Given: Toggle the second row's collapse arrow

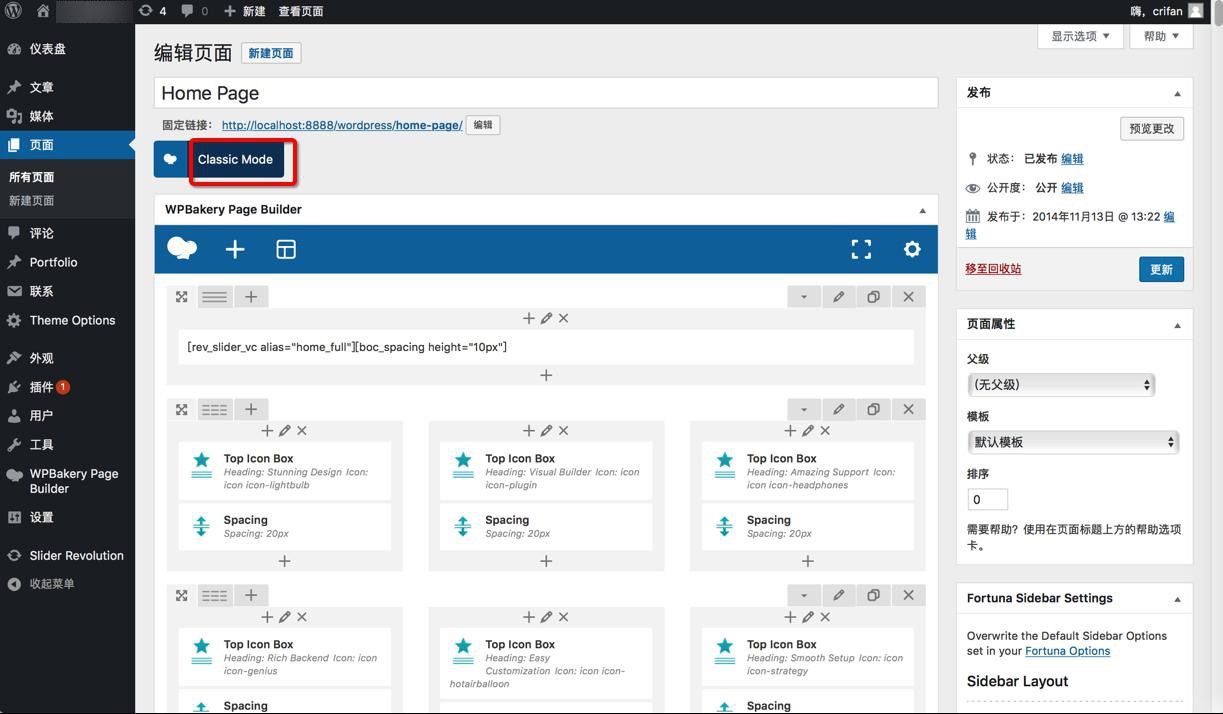Looking at the screenshot, I should point(804,409).
